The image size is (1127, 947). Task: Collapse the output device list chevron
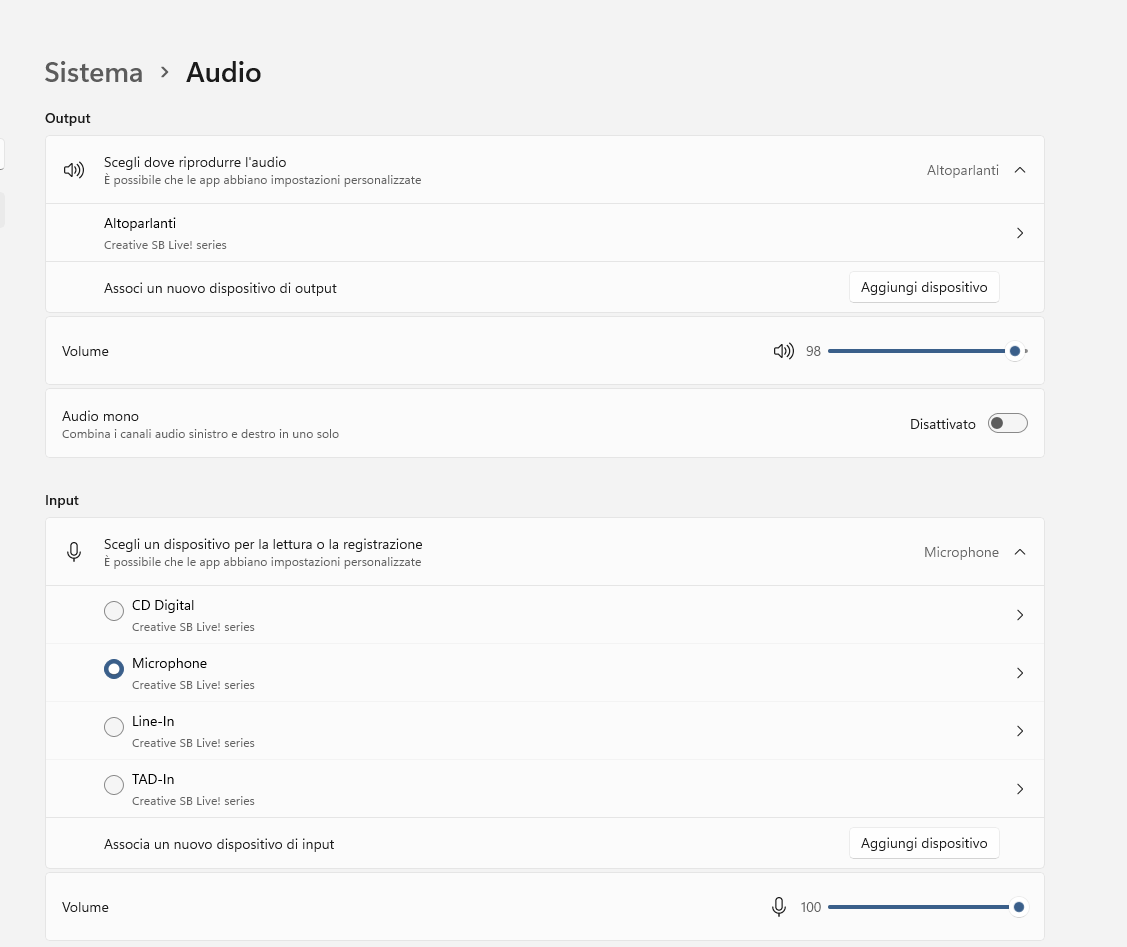[x=1020, y=170]
